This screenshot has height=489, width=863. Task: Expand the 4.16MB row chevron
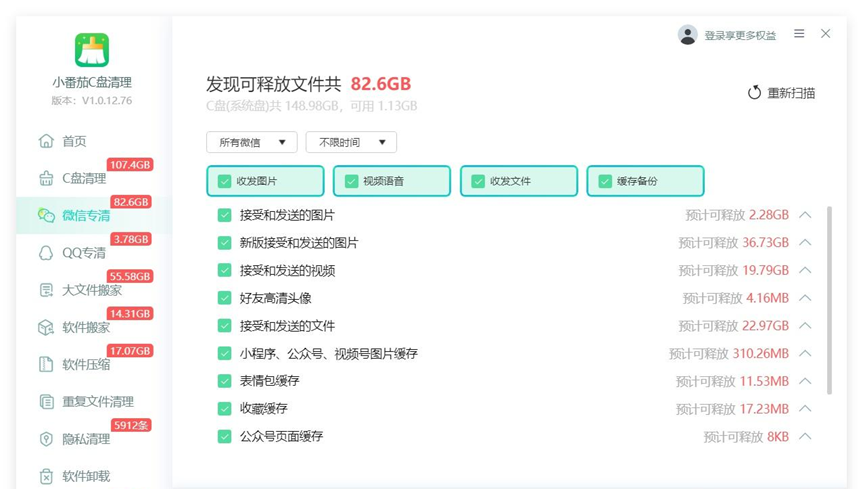tap(805, 298)
